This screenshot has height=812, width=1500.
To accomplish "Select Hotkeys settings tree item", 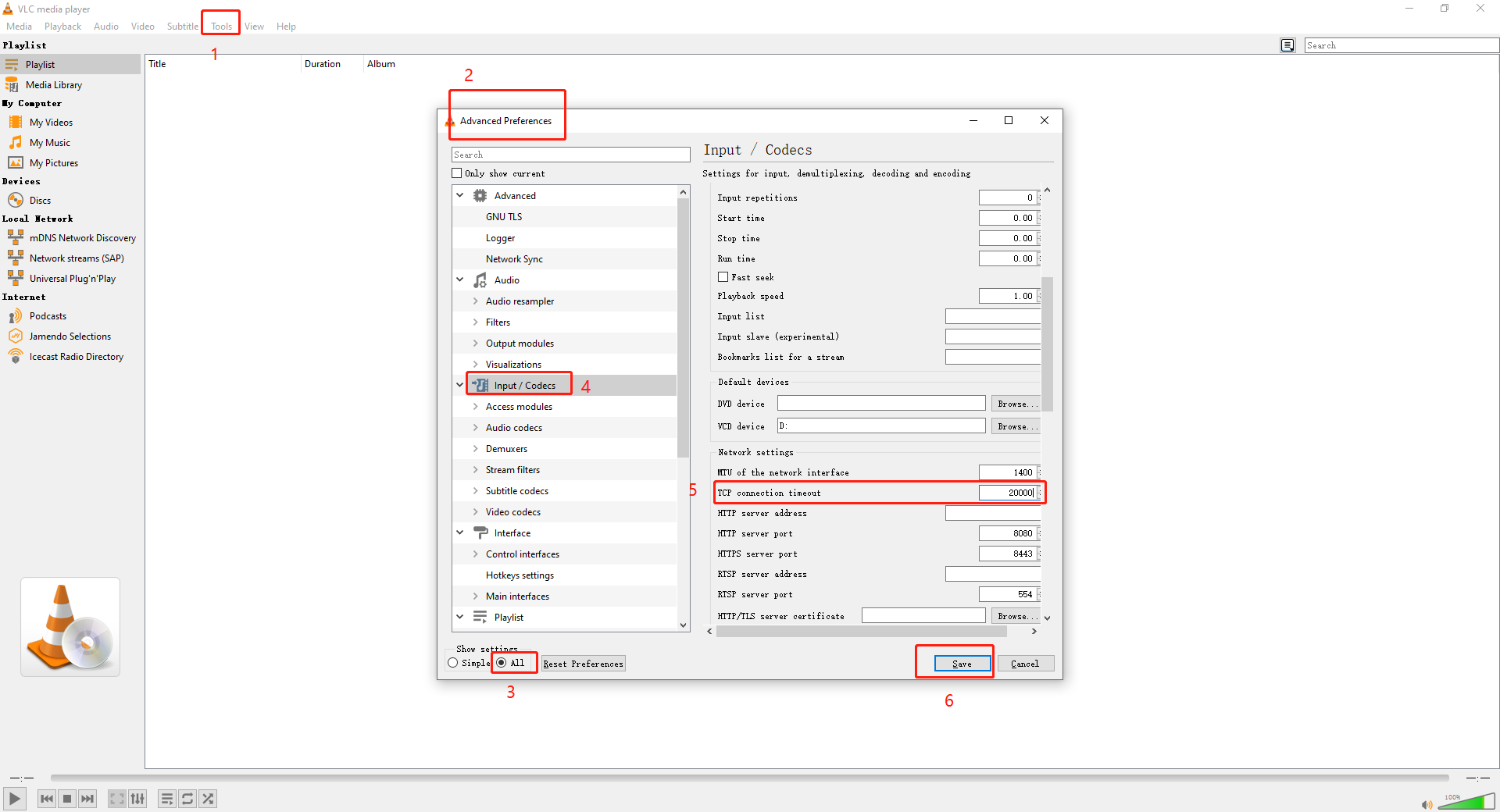I will 520,575.
